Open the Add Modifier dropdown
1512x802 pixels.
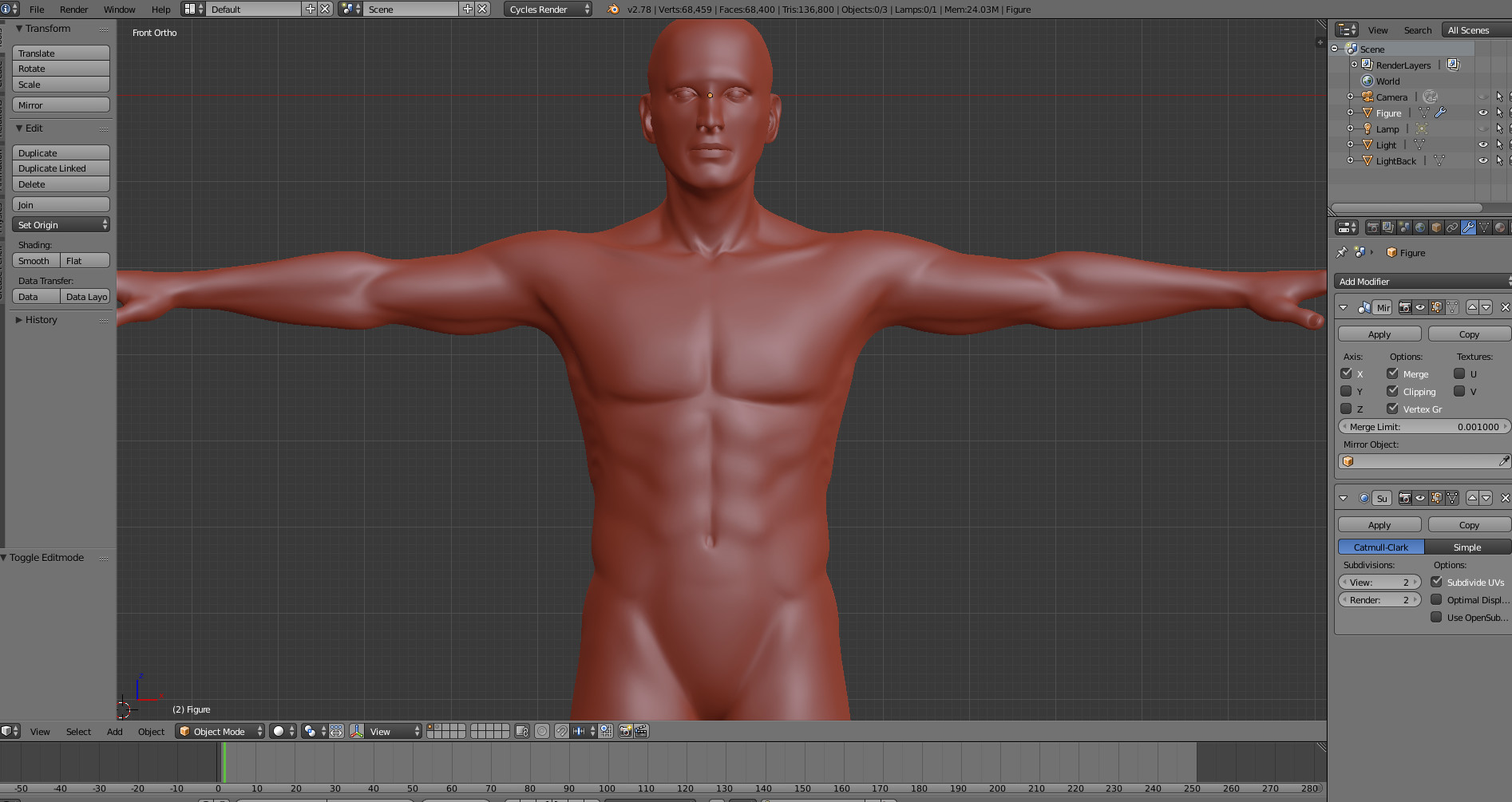[x=1423, y=281]
